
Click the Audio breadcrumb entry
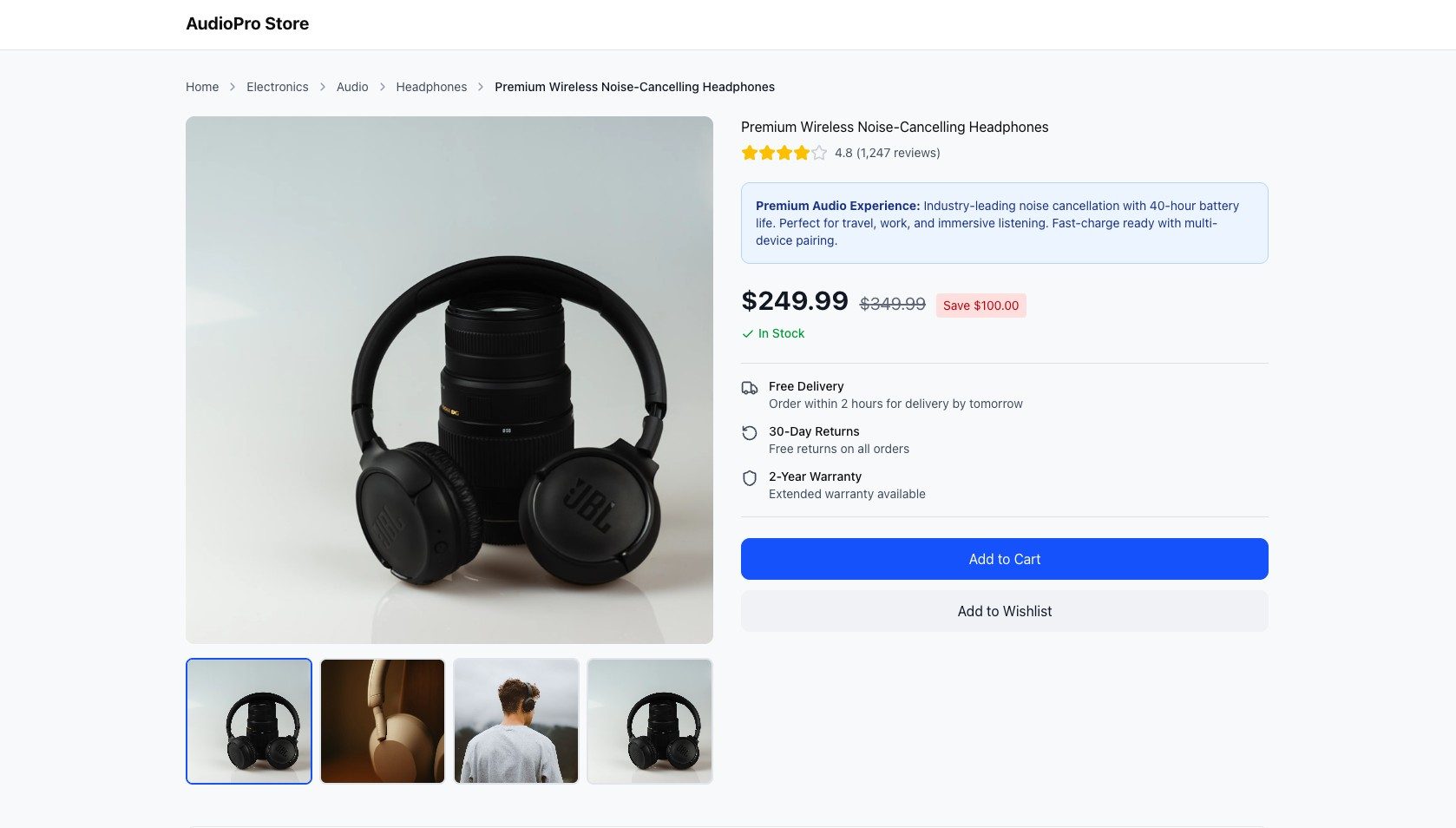[x=351, y=87]
